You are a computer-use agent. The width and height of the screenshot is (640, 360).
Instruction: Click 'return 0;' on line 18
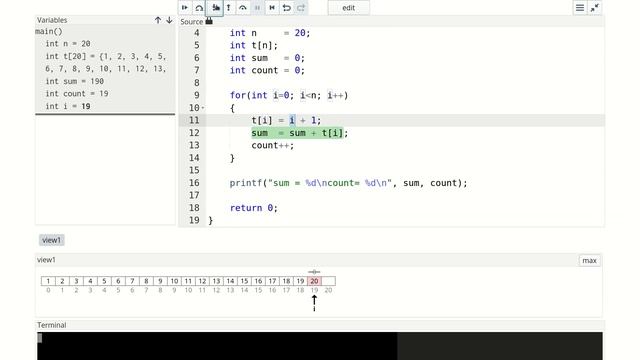tap(253, 208)
